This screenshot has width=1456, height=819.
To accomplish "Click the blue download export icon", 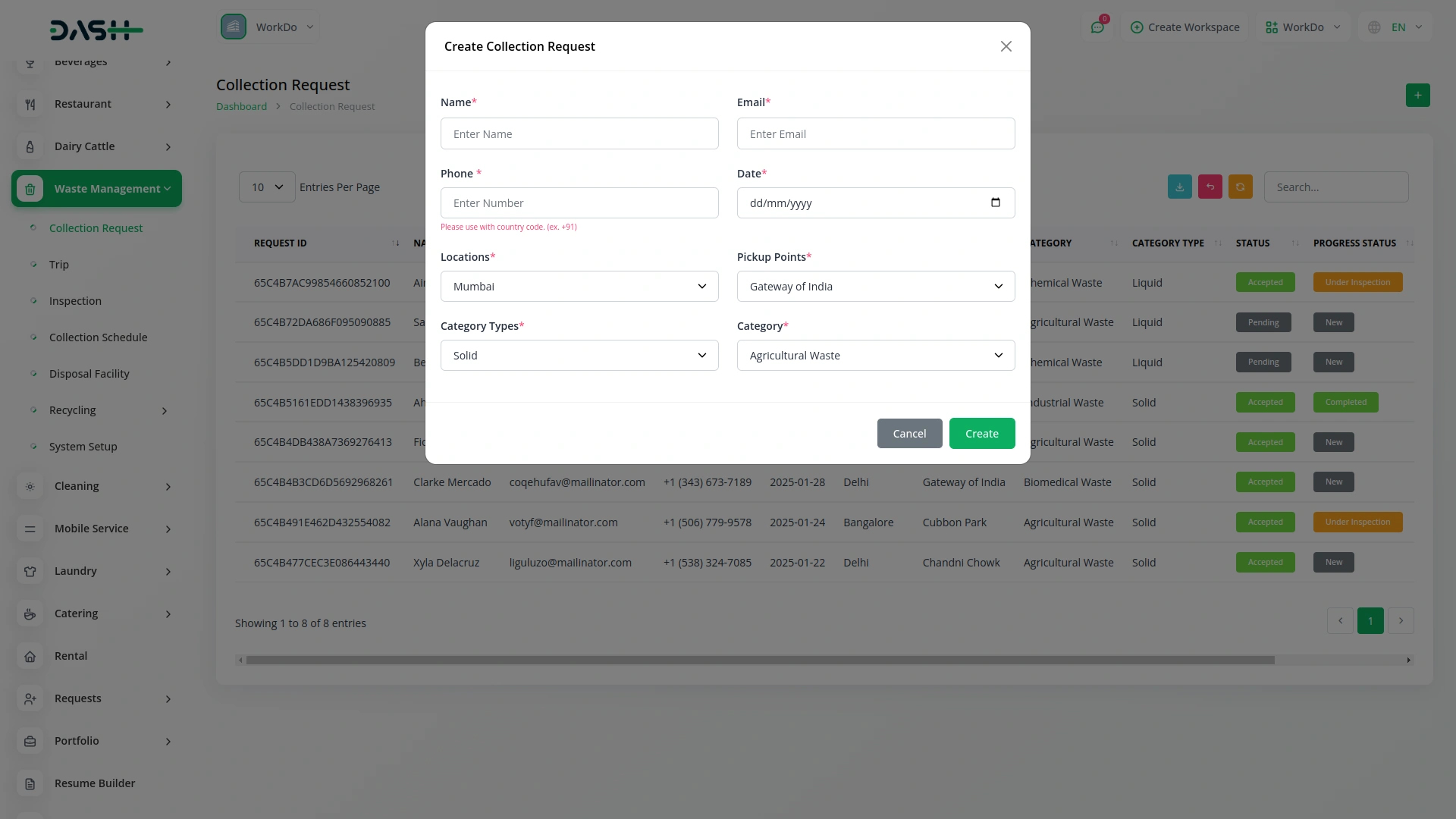I will [x=1179, y=187].
